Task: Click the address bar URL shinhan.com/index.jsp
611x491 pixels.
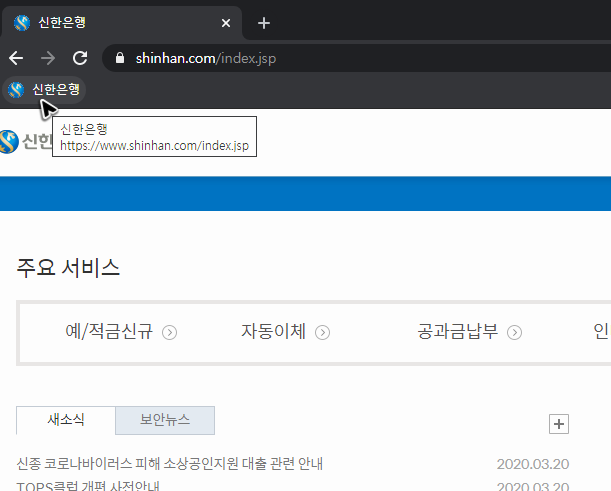Action: [206, 58]
